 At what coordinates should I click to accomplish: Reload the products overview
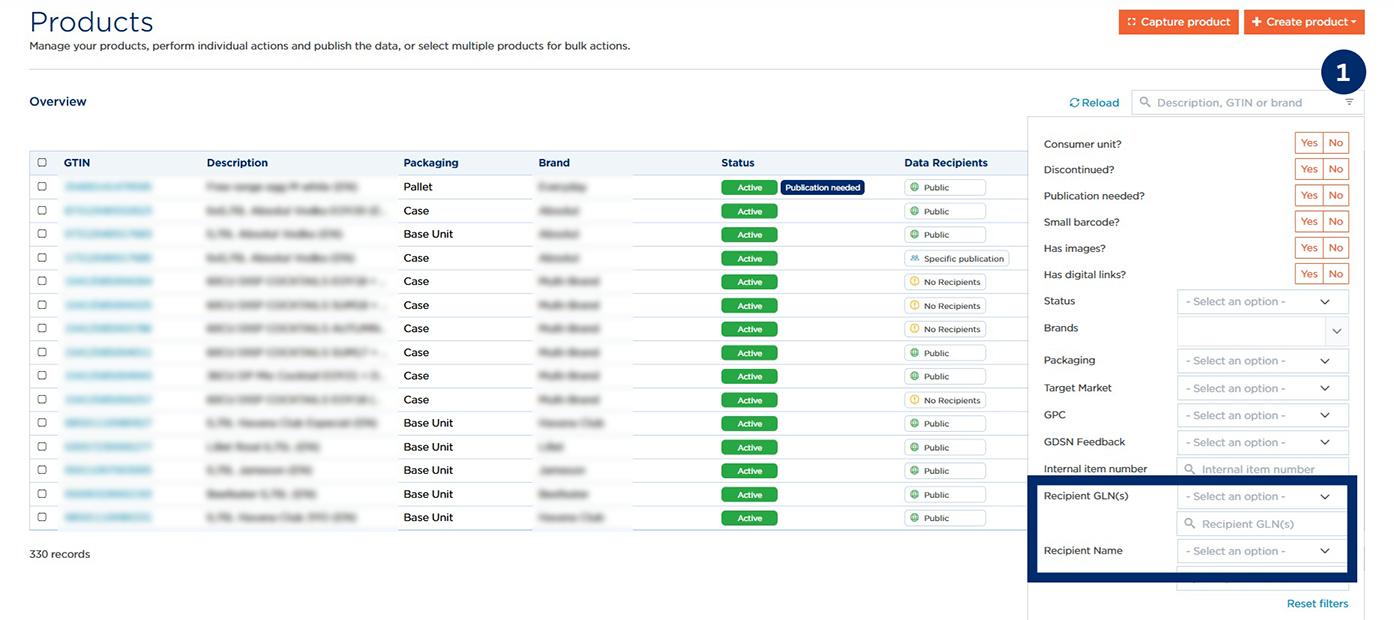1094,102
